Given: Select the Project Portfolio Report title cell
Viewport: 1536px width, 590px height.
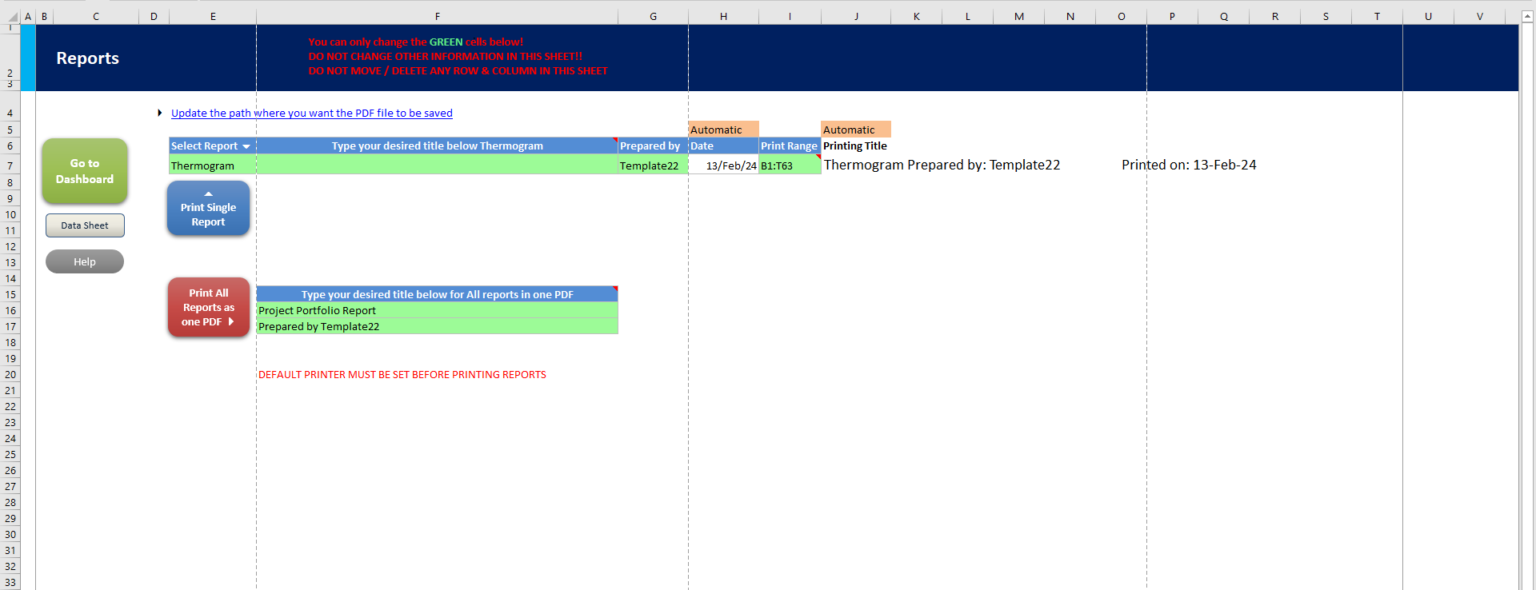Looking at the screenshot, I should point(437,310).
